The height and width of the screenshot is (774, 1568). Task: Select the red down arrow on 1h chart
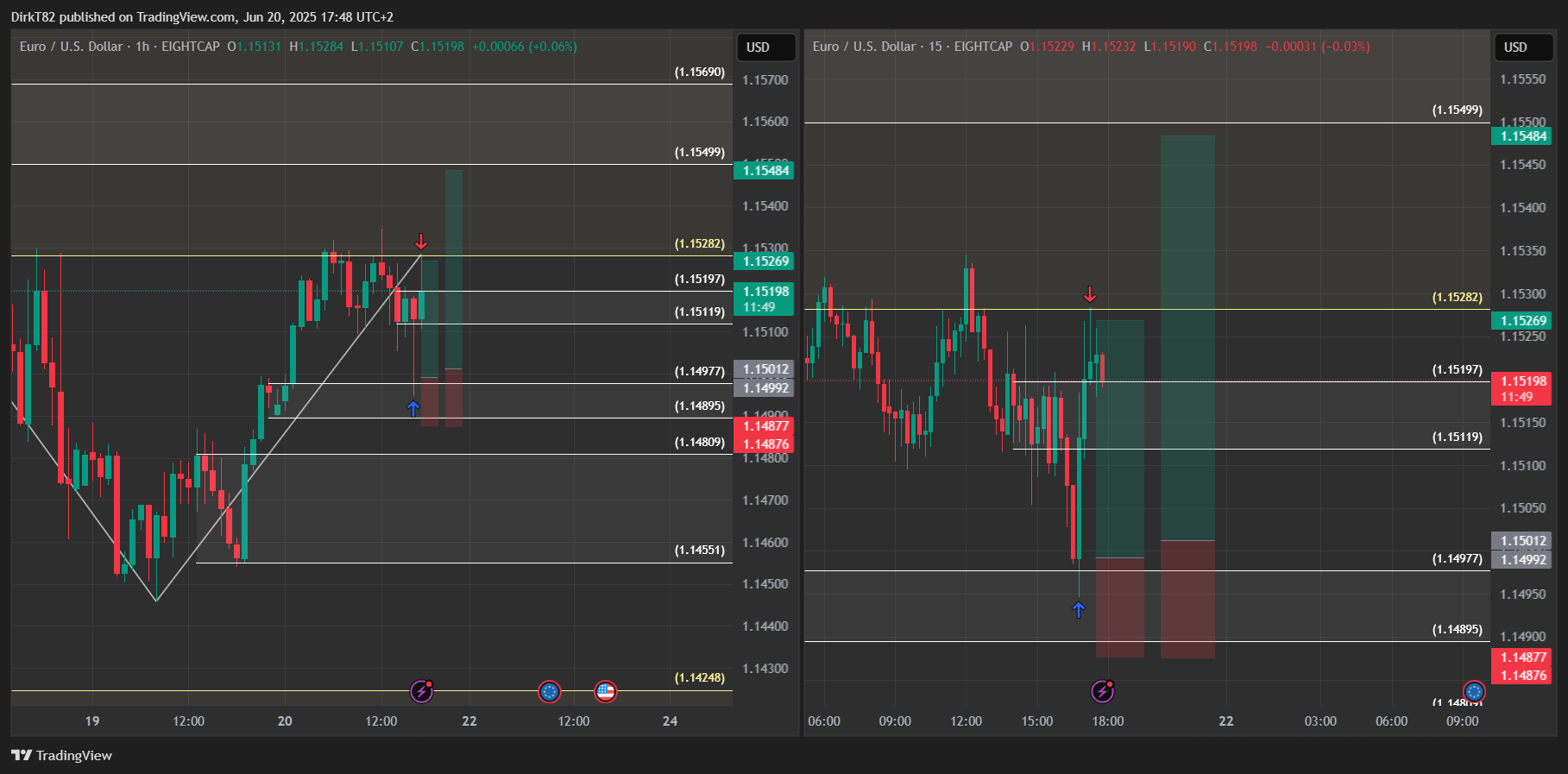click(x=421, y=242)
